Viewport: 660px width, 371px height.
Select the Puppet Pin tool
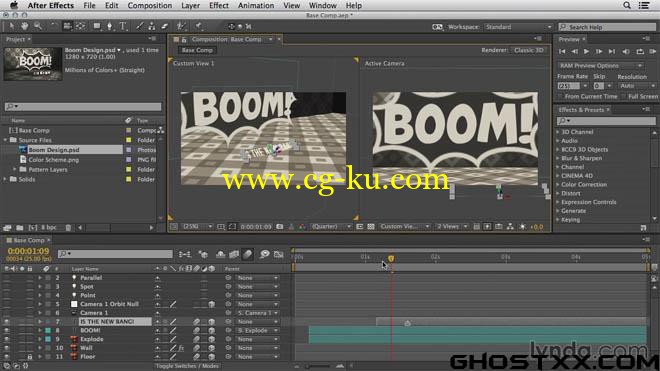click(198, 27)
